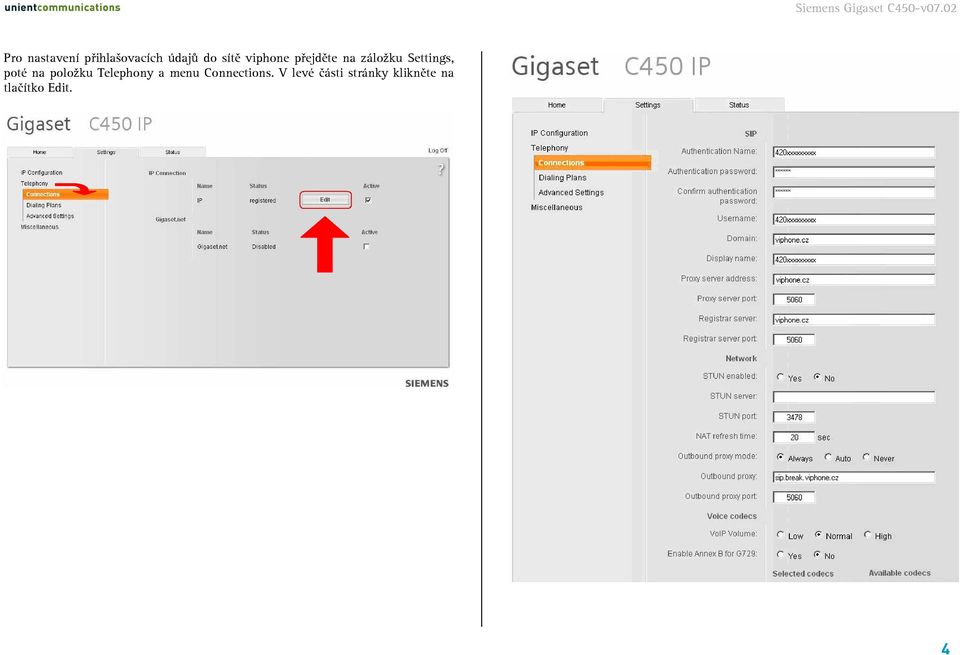This screenshot has height=655, width=960.
Task: Select highlighted Connections in SIP settings sidebar
Action: point(592,162)
